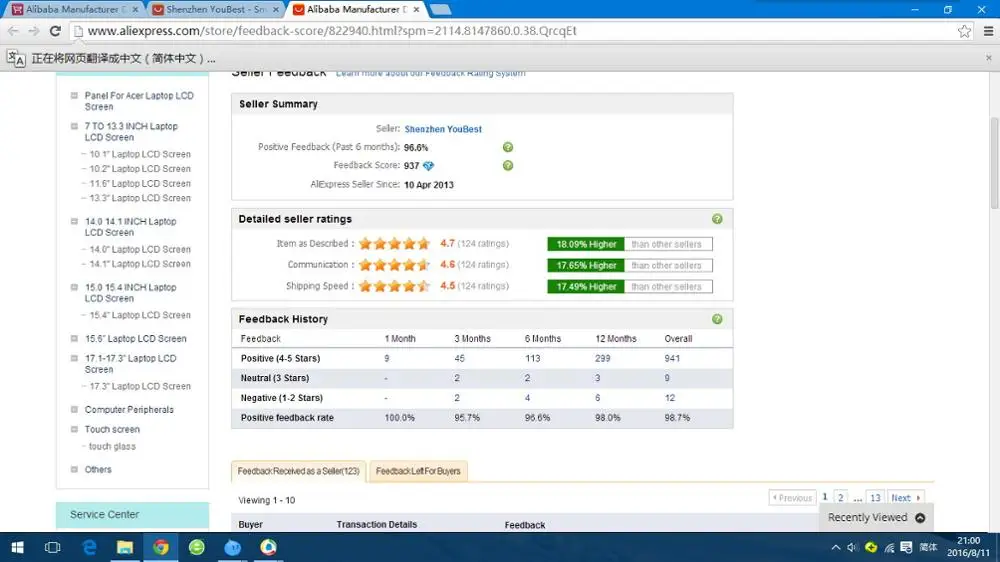This screenshot has width=1000, height=562.
Task: Go back using the browser back arrow
Action: (13, 31)
